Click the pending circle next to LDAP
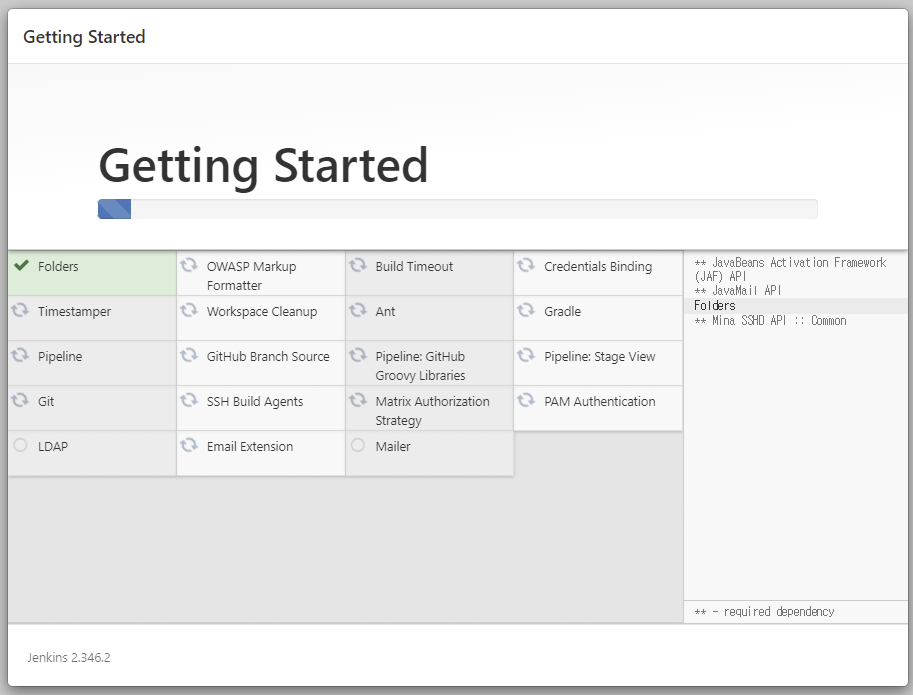913x695 pixels. click(20, 445)
